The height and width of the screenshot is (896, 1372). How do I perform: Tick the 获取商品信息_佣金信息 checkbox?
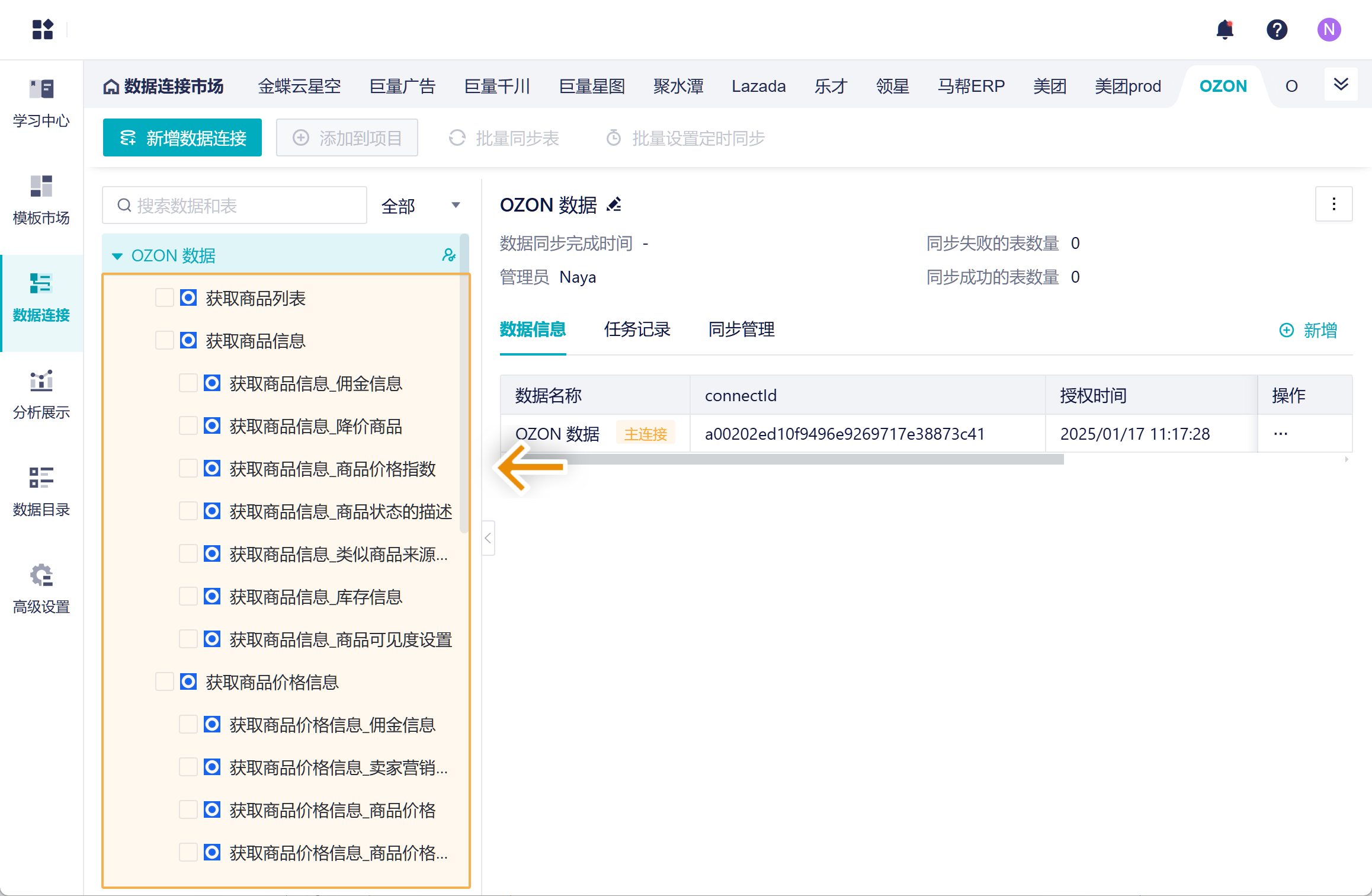188,383
